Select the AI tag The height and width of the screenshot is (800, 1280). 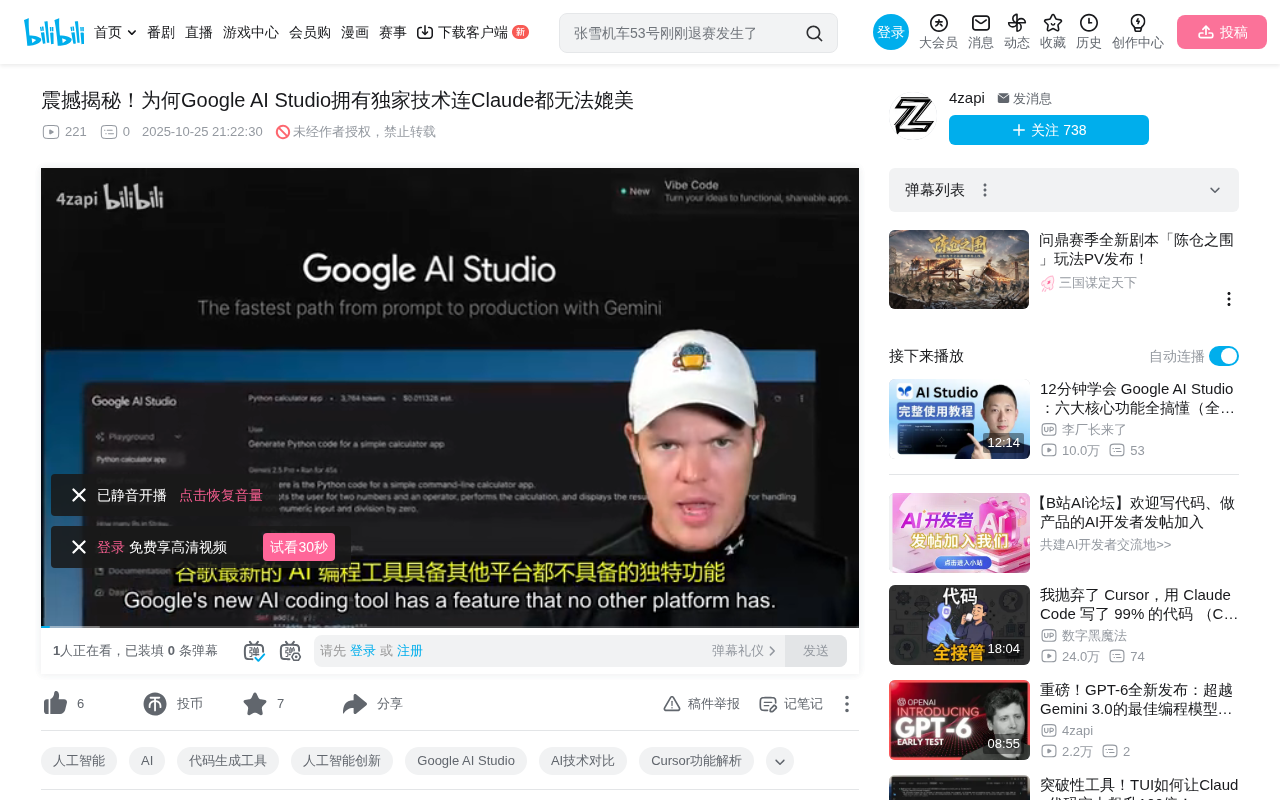147,761
